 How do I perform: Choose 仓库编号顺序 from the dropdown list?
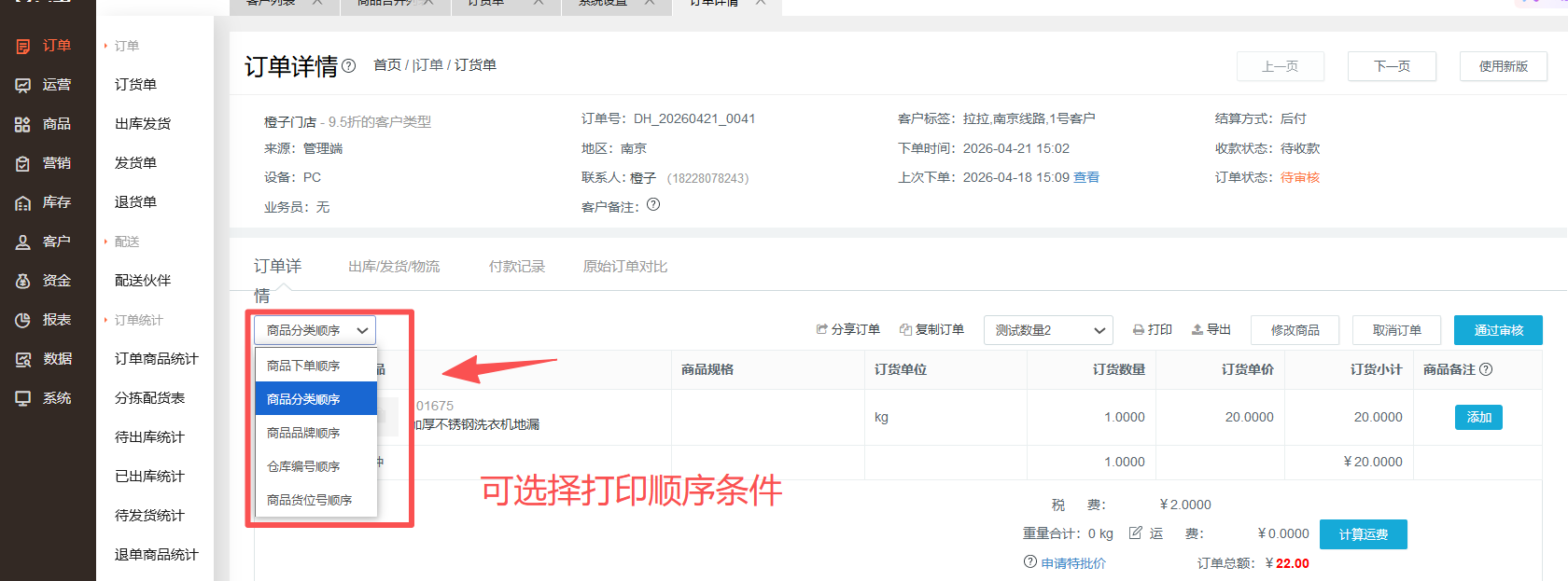pyautogui.click(x=316, y=466)
